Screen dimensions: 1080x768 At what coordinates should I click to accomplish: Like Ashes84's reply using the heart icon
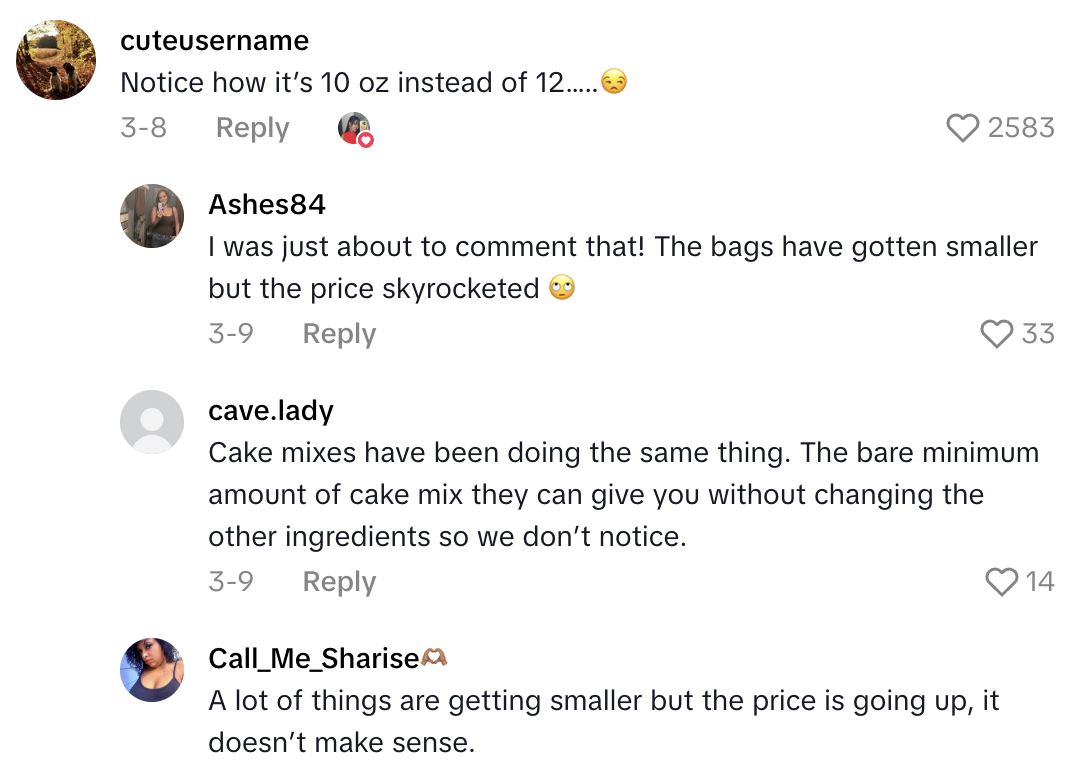click(x=997, y=334)
